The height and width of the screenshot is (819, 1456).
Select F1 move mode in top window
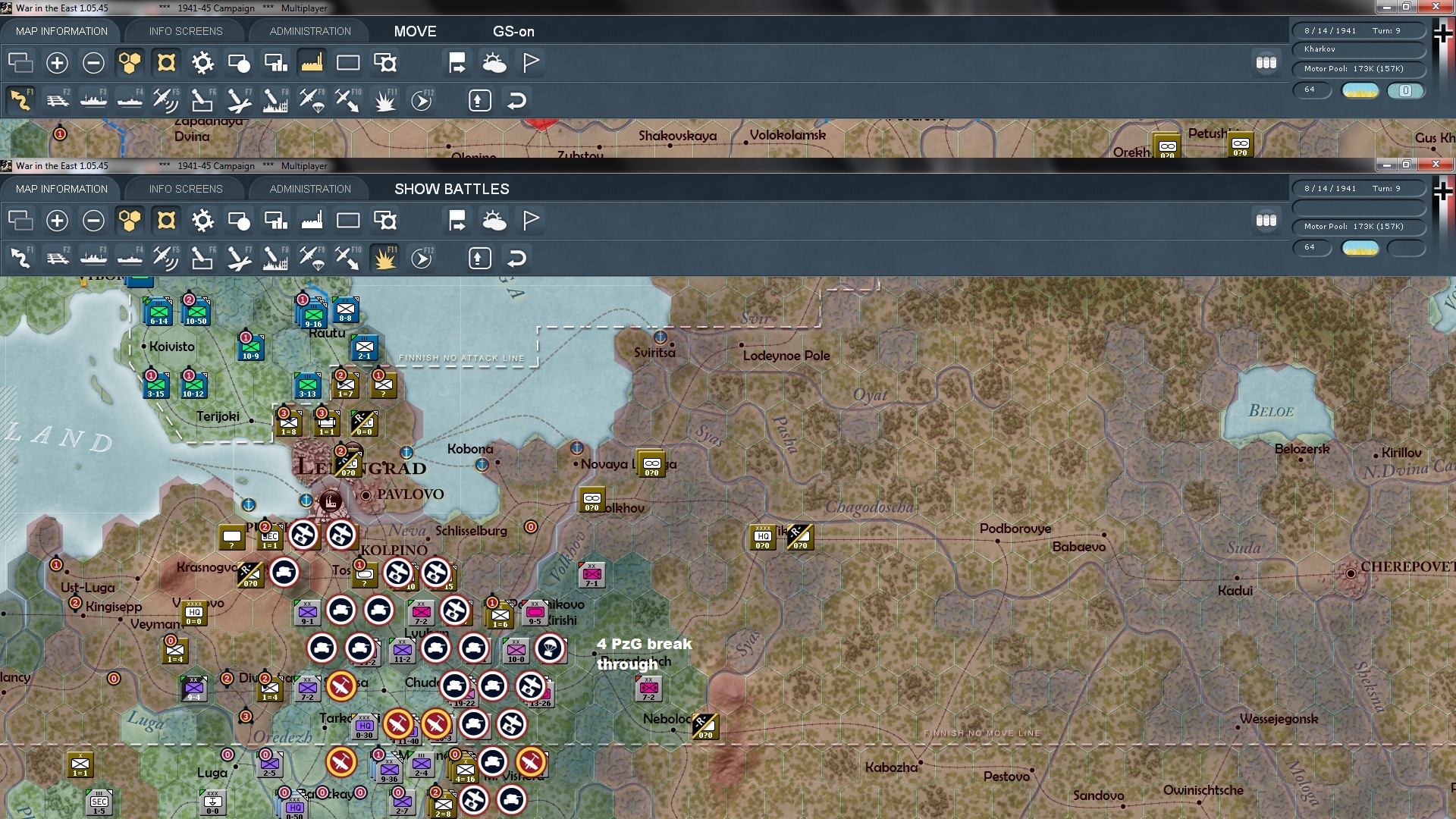[20, 100]
